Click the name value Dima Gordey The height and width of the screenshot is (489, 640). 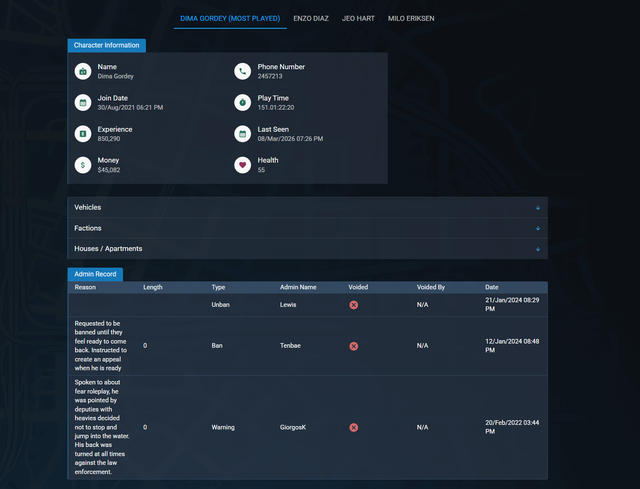click(116, 76)
